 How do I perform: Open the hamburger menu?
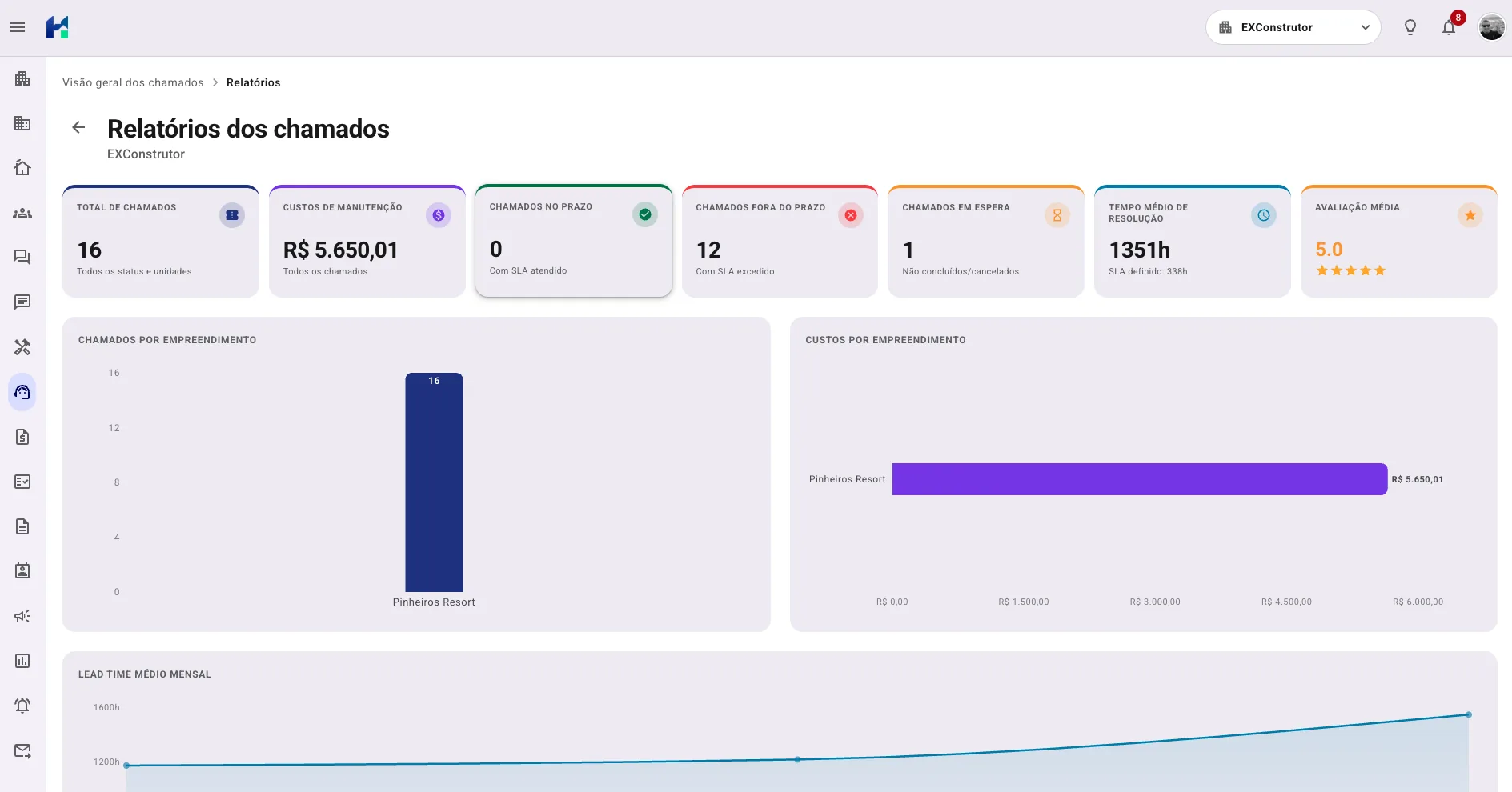(x=18, y=27)
